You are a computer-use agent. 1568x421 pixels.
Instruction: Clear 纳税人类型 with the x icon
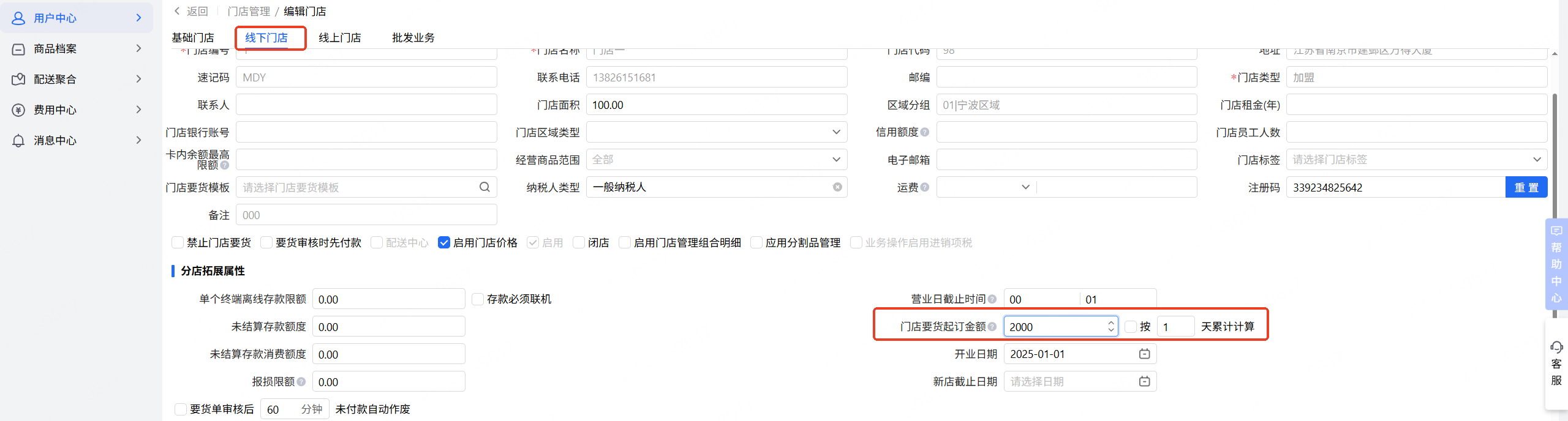pyautogui.click(x=837, y=187)
